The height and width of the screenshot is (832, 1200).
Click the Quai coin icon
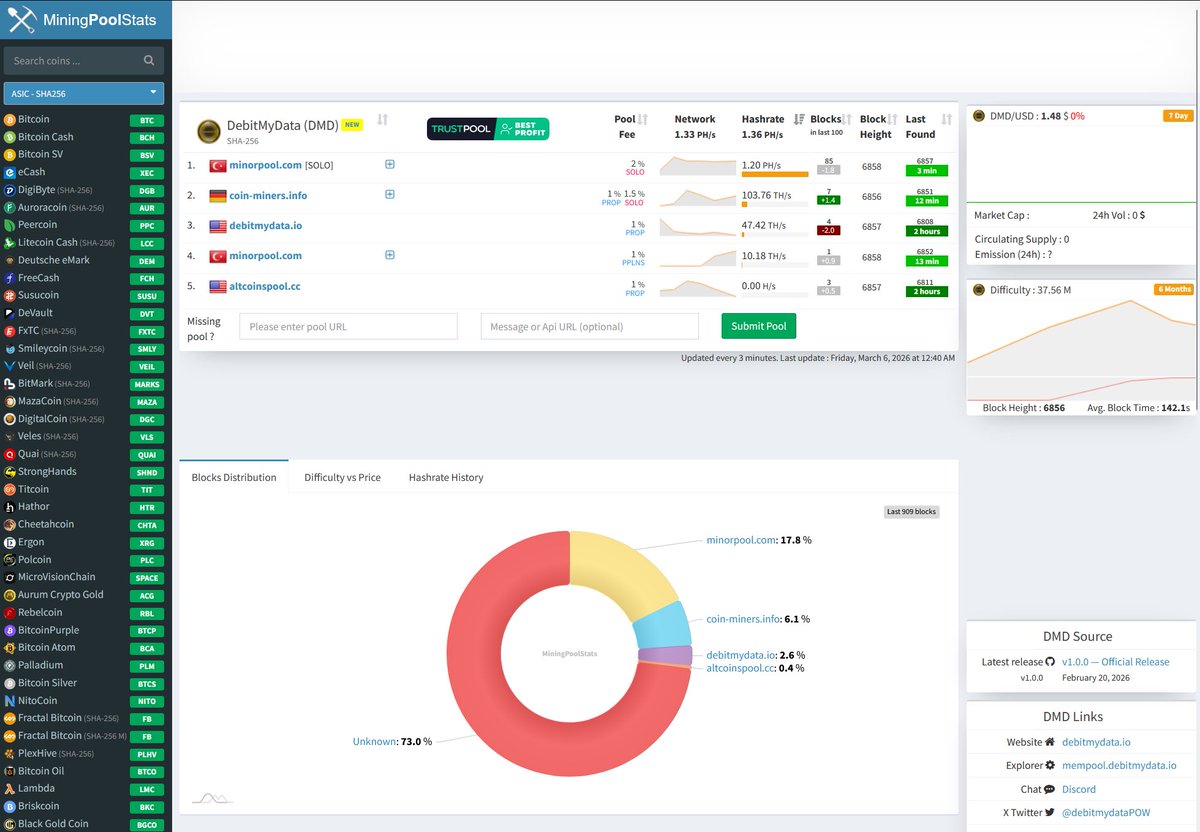coord(10,454)
